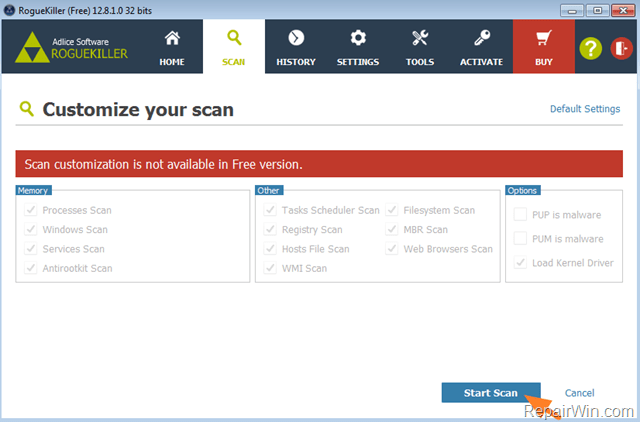Toggle the Hosts File Scan checkbox
This screenshot has width=640, height=422.
click(x=270, y=249)
